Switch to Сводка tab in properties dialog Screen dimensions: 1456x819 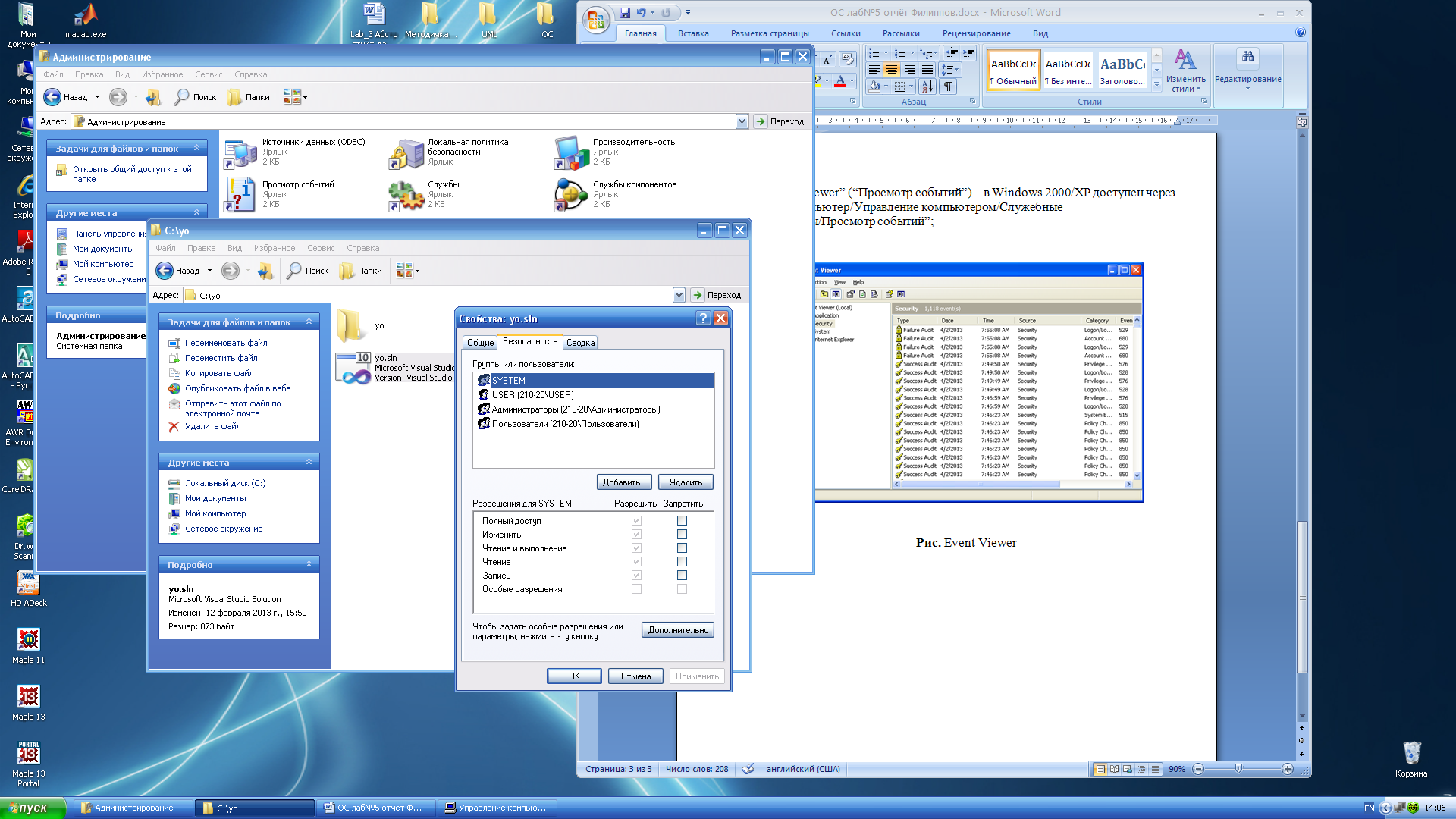pos(580,343)
